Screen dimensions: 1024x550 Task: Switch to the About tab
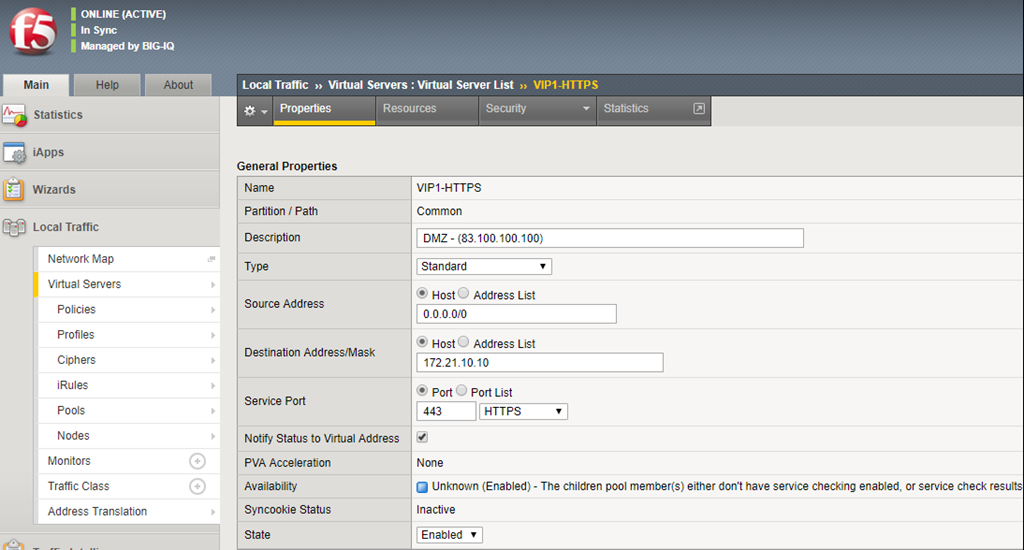(x=178, y=85)
